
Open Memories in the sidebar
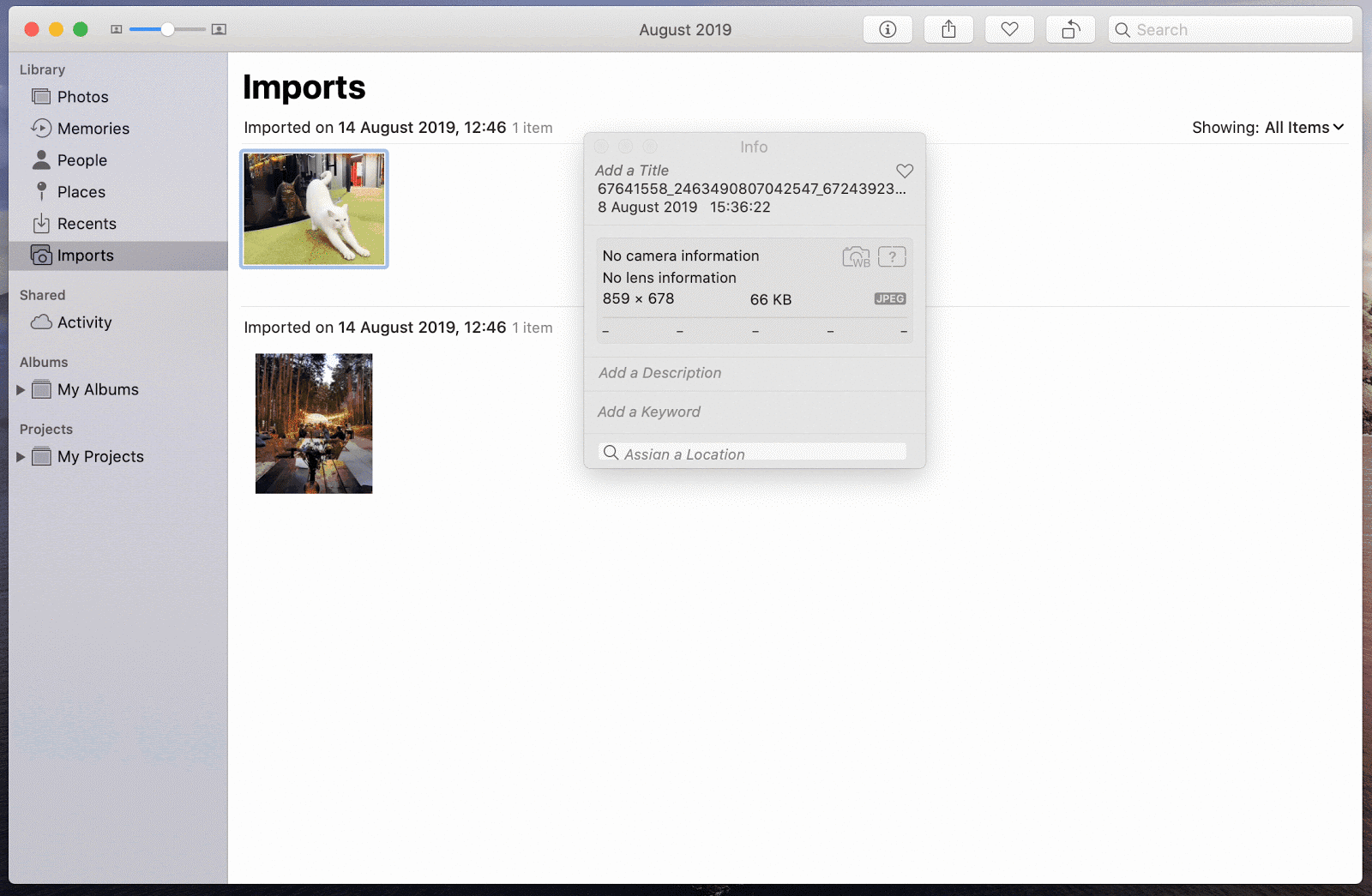tap(93, 129)
